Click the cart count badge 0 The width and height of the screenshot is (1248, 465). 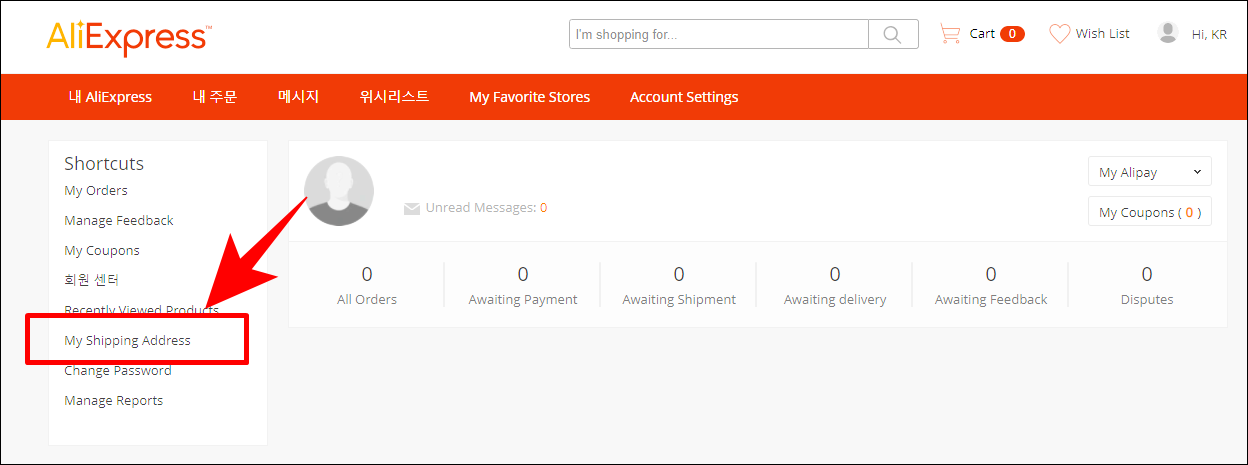click(x=1012, y=34)
